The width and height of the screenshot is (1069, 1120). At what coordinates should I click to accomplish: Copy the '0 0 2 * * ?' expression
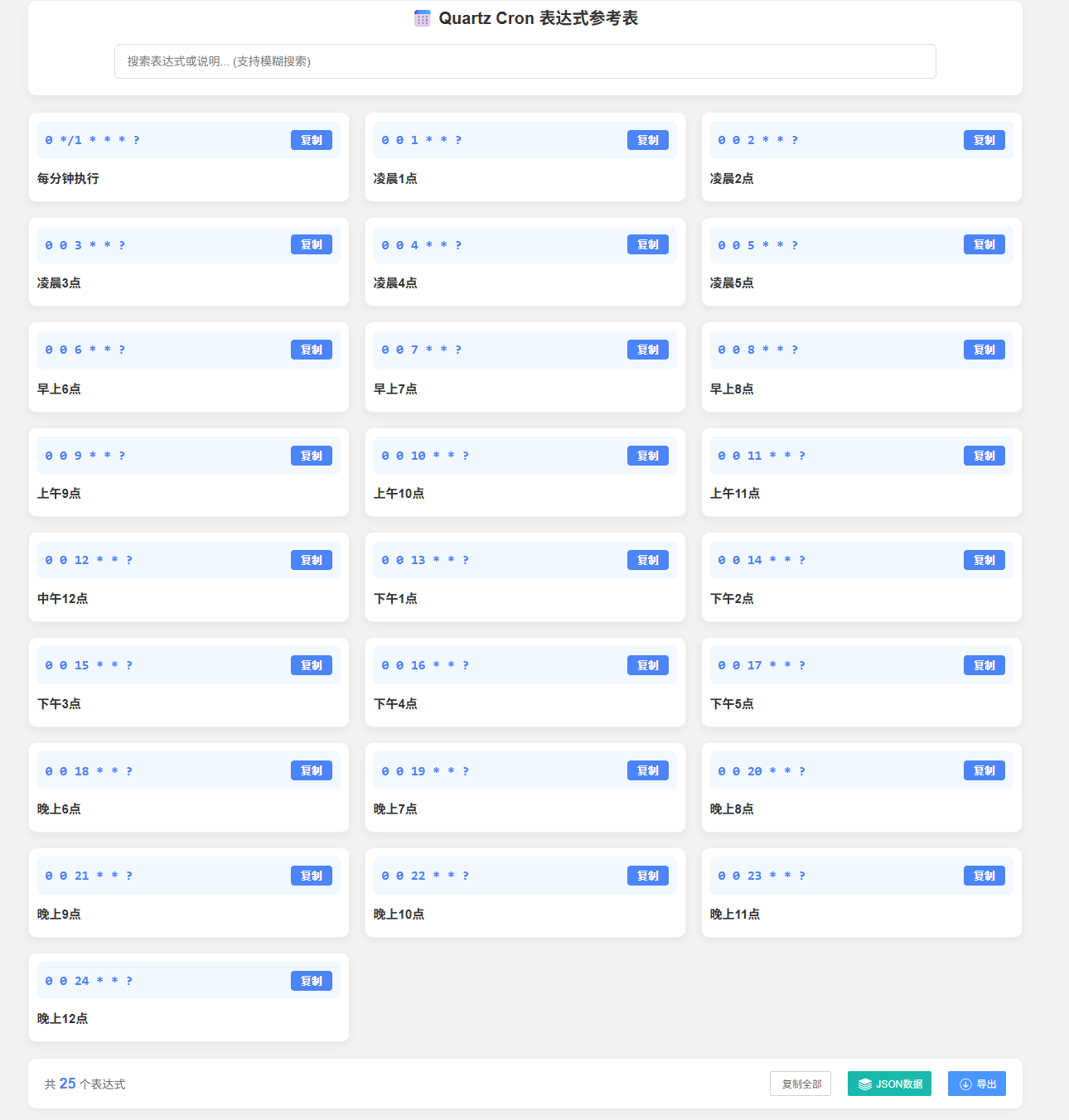[984, 140]
